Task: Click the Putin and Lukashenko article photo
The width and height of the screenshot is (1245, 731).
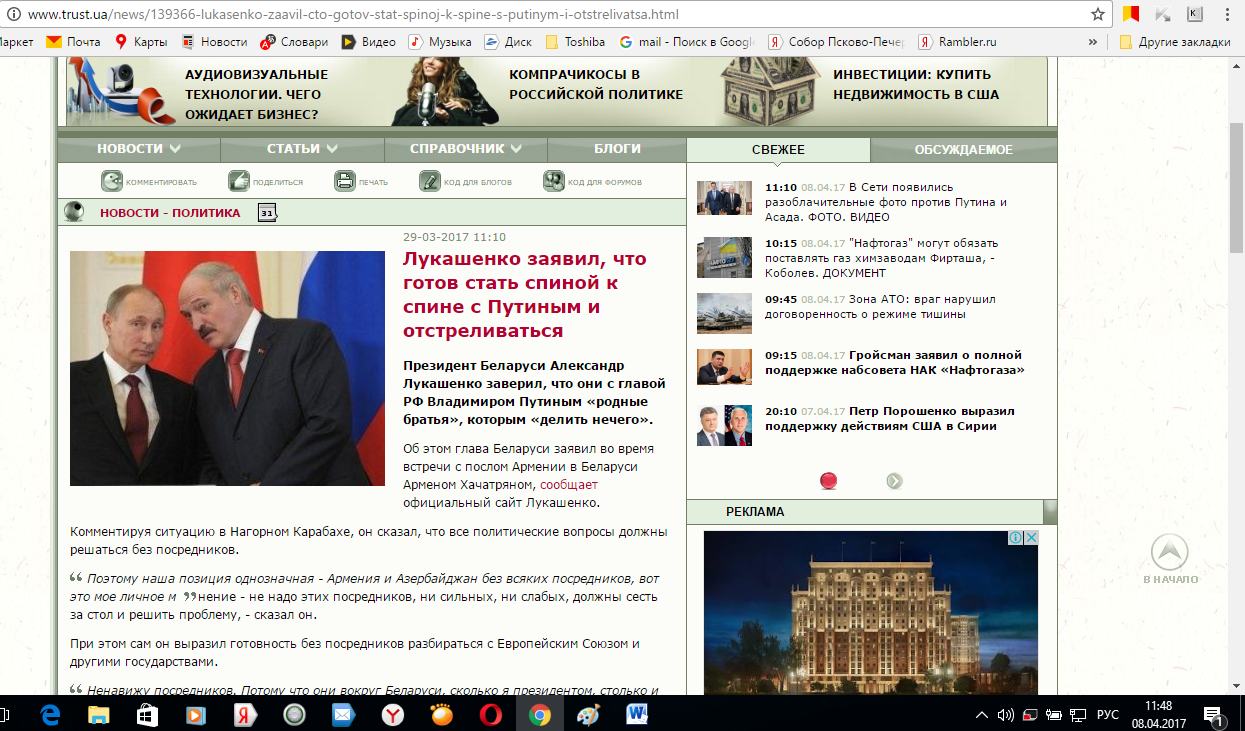Action: (x=227, y=368)
